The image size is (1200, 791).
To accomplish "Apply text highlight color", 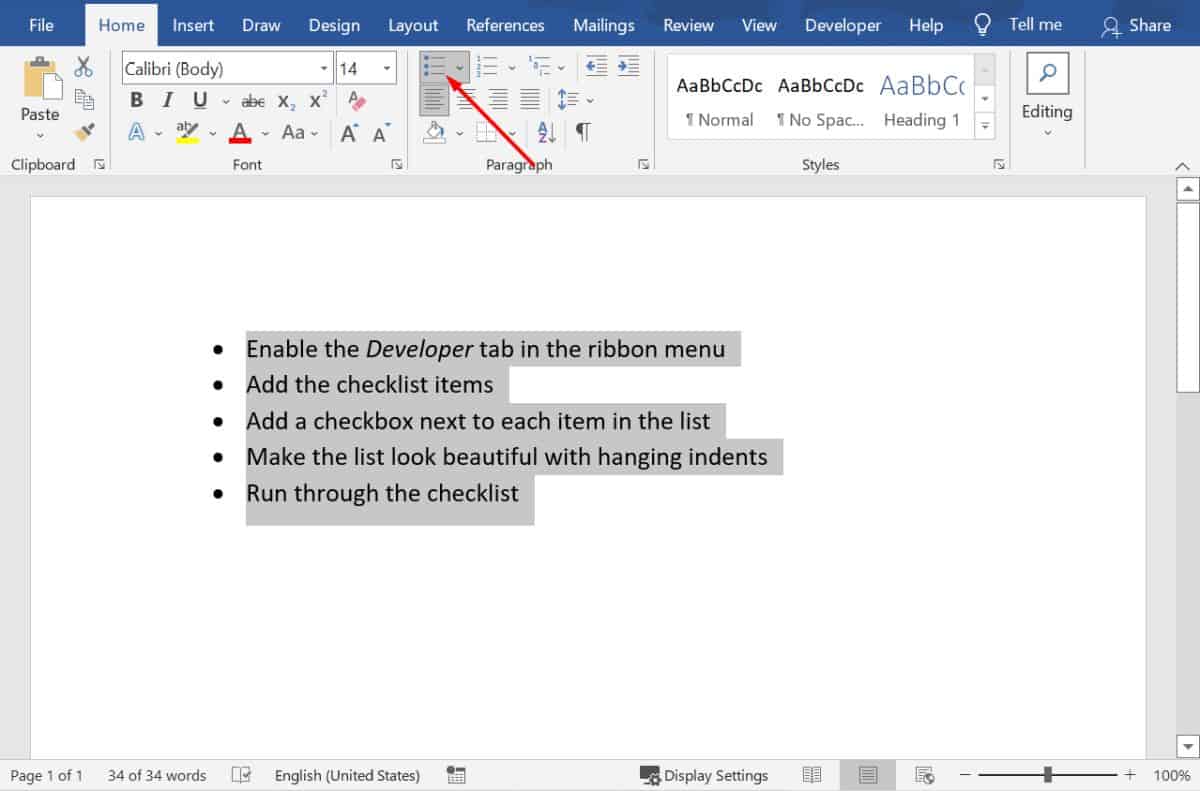I will point(188,132).
